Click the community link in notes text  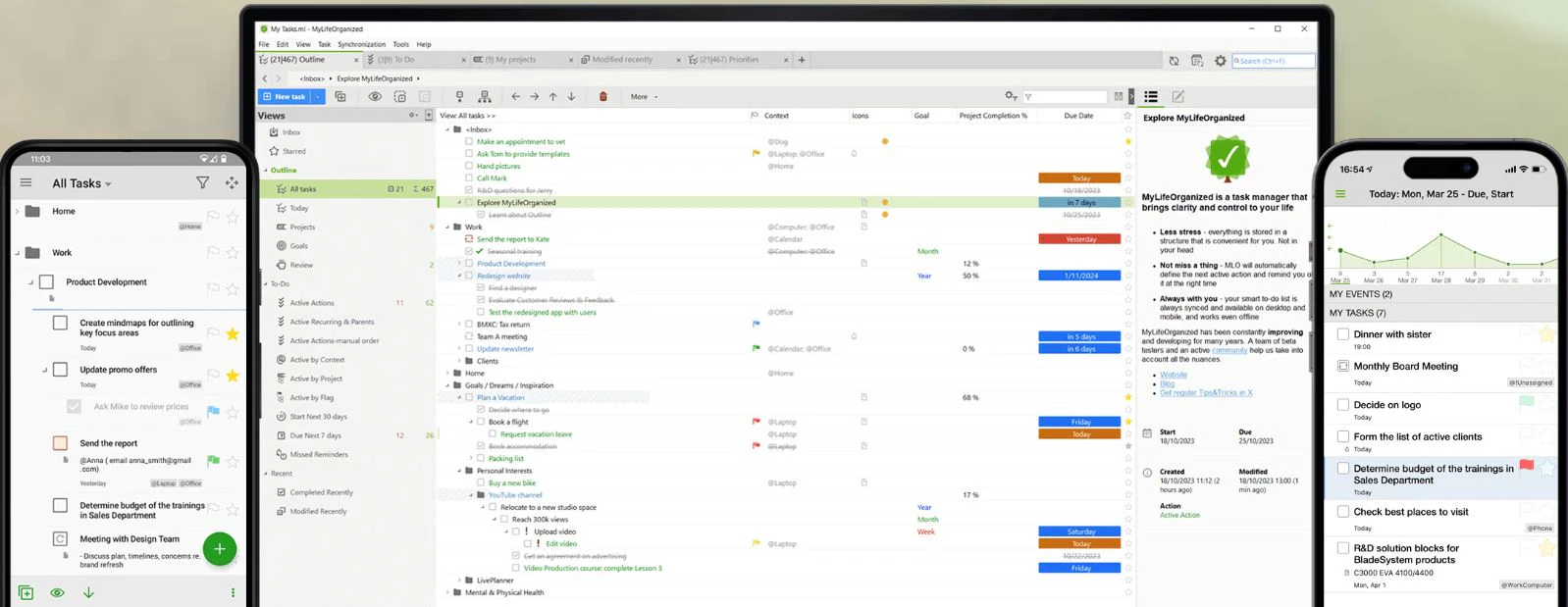point(1229,350)
